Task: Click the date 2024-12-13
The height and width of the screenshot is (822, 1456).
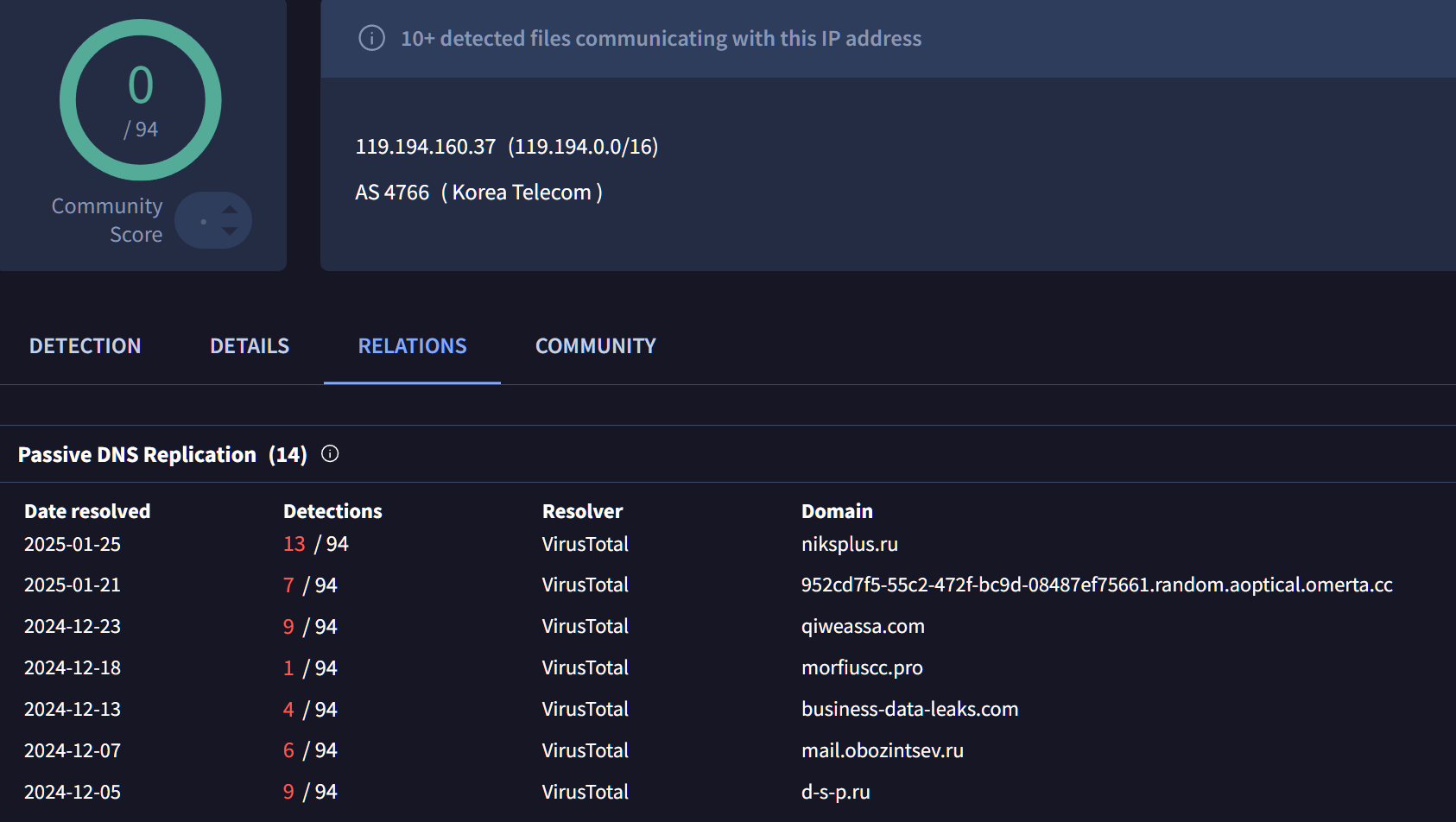Action: (73, 709)
